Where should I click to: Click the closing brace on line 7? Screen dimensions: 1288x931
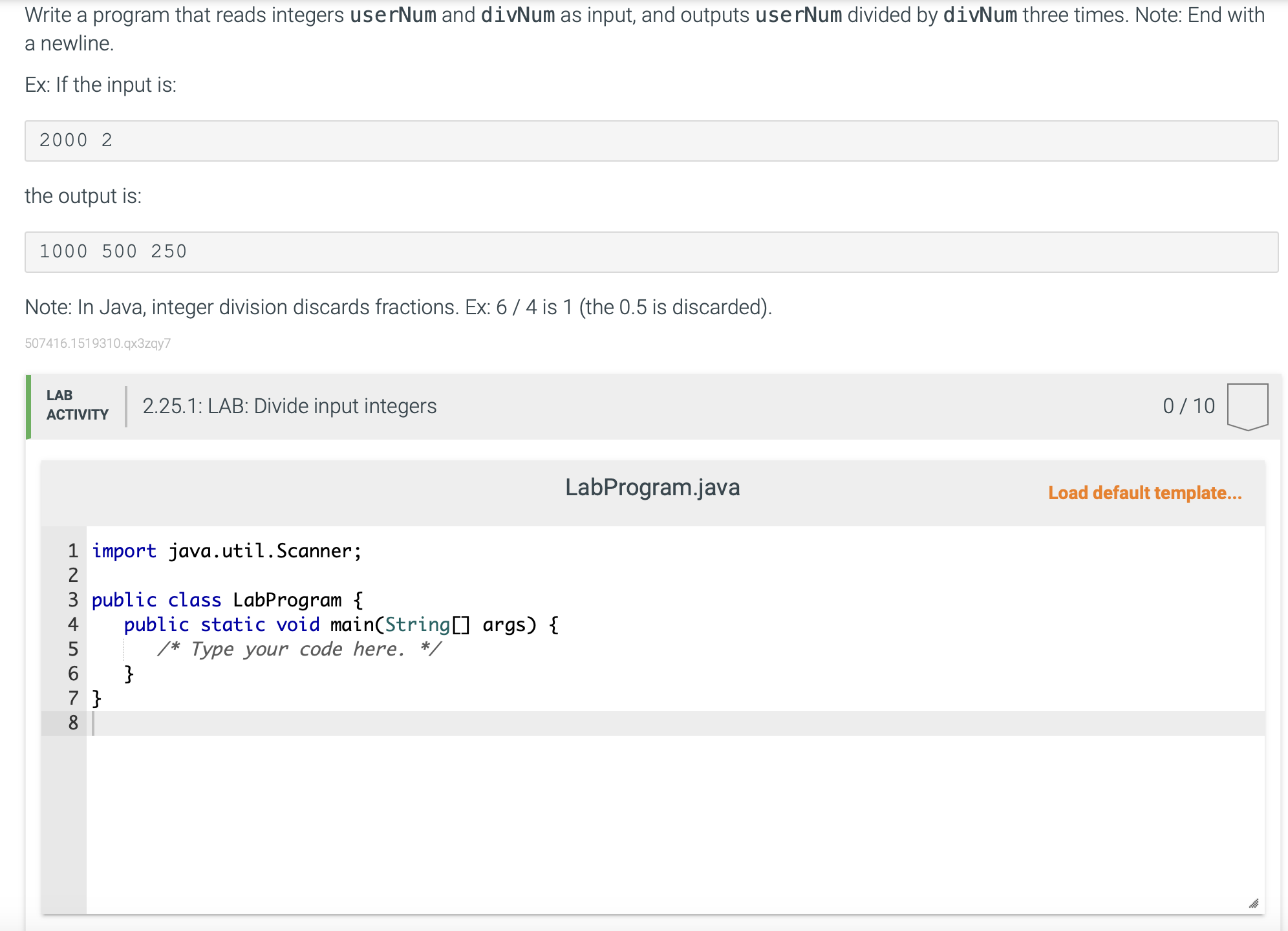coord(97,698)
